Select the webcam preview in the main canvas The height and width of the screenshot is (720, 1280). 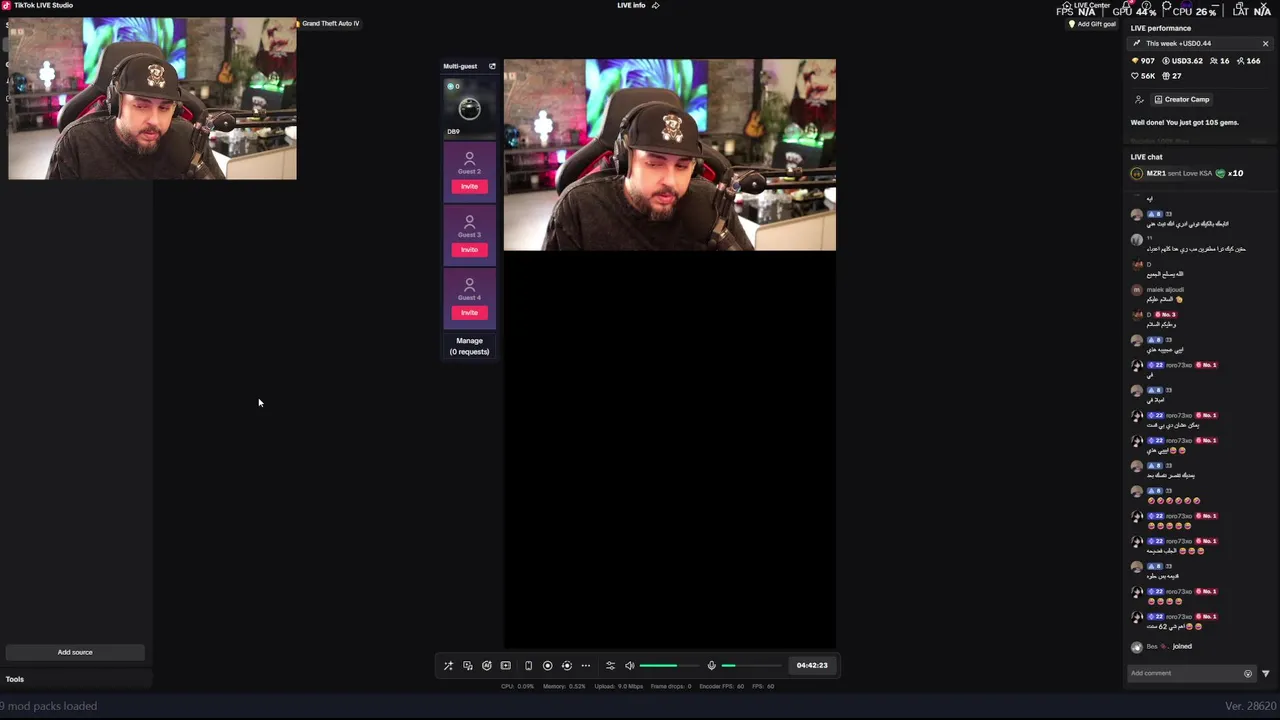[x=669, y=155]
